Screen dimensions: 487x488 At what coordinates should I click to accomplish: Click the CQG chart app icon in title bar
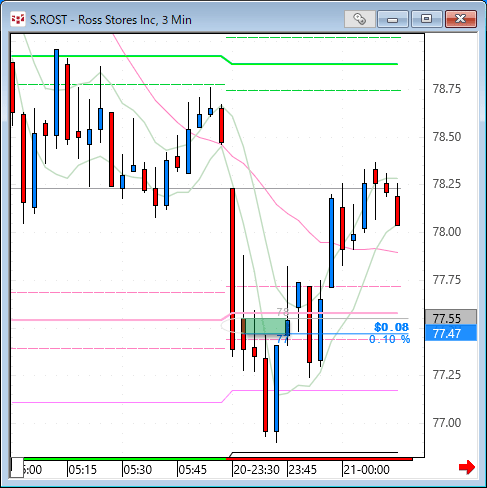pyautogui.click(x=18, y=19)
